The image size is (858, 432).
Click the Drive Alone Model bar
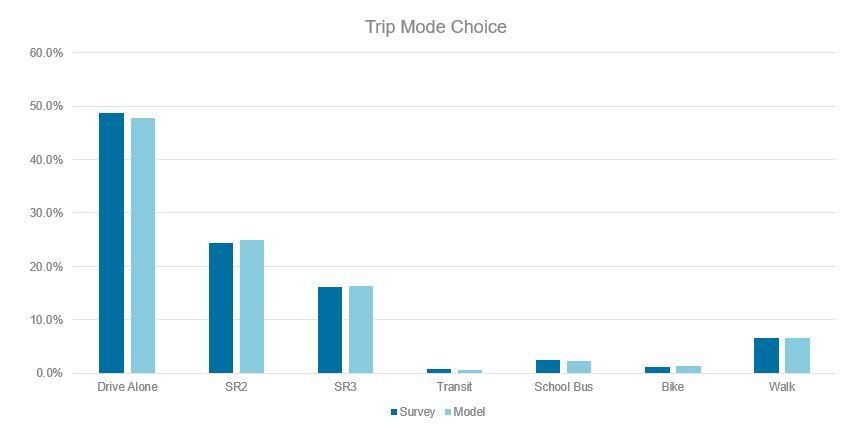click(143, 246)
